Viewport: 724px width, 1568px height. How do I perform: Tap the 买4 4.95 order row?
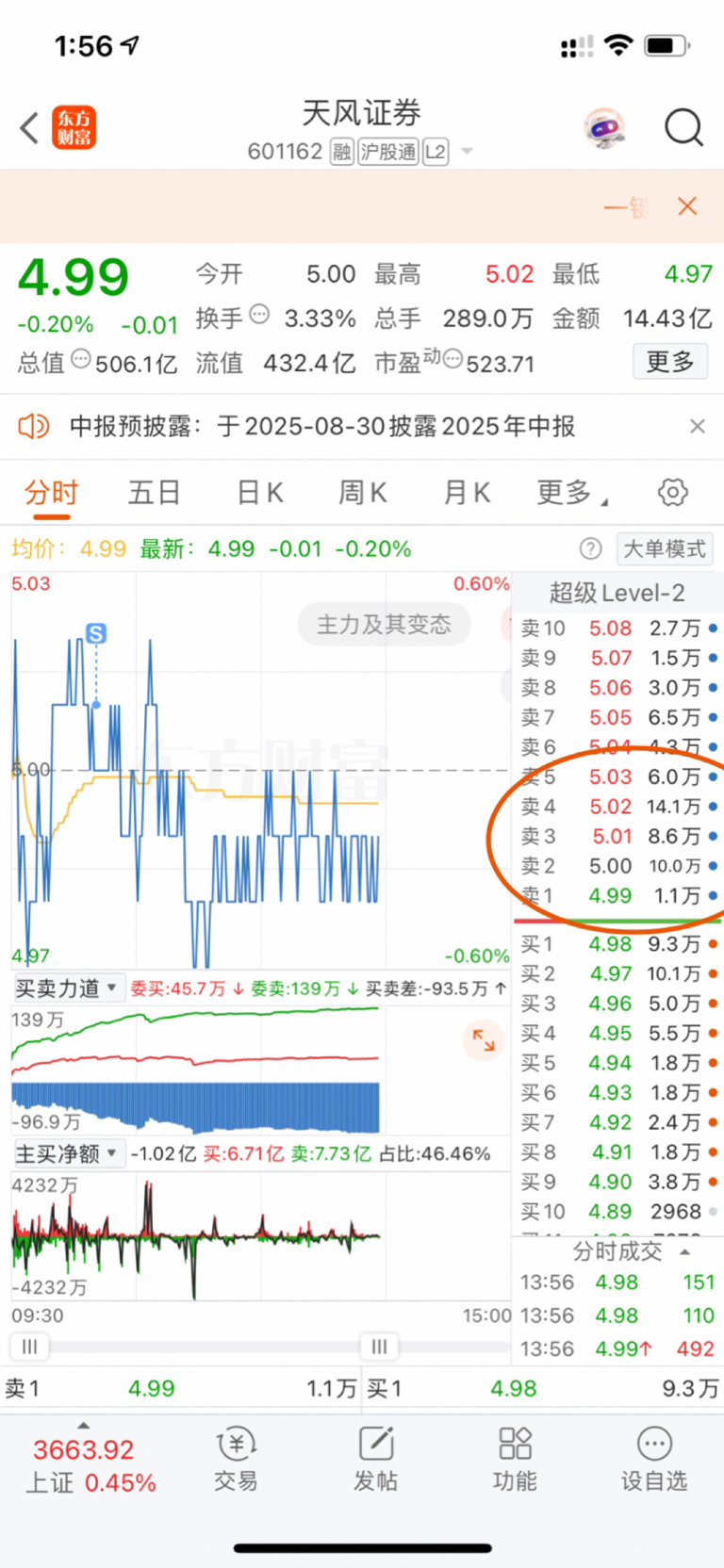[x=619, y=1034]
